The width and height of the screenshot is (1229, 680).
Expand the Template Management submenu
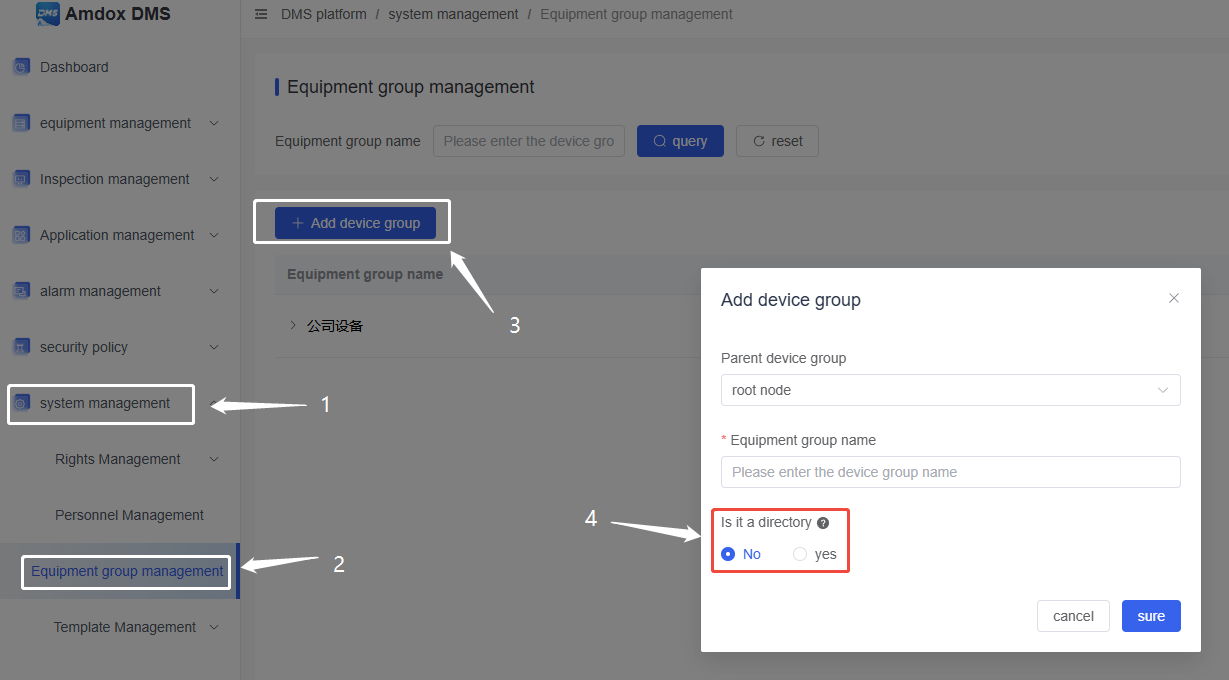[x=213, y=627]
